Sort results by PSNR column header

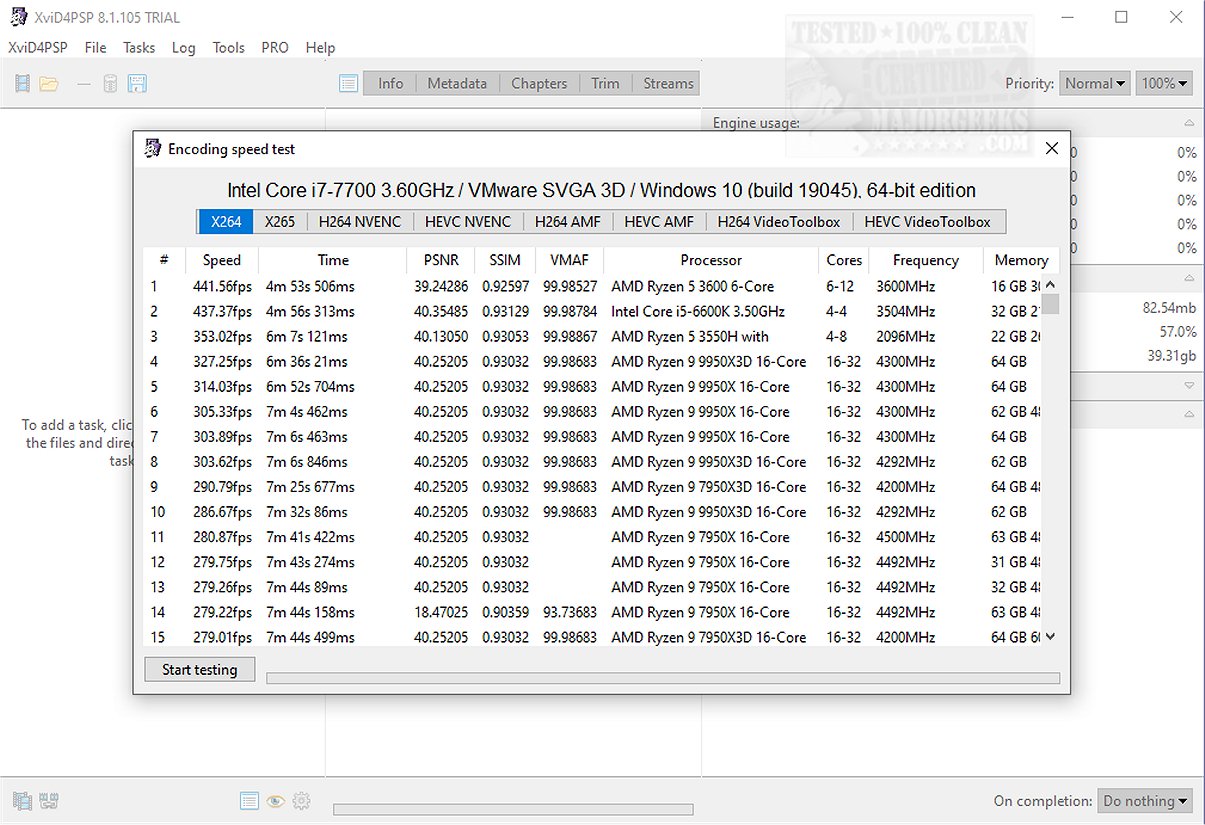[x=441, y=260]
